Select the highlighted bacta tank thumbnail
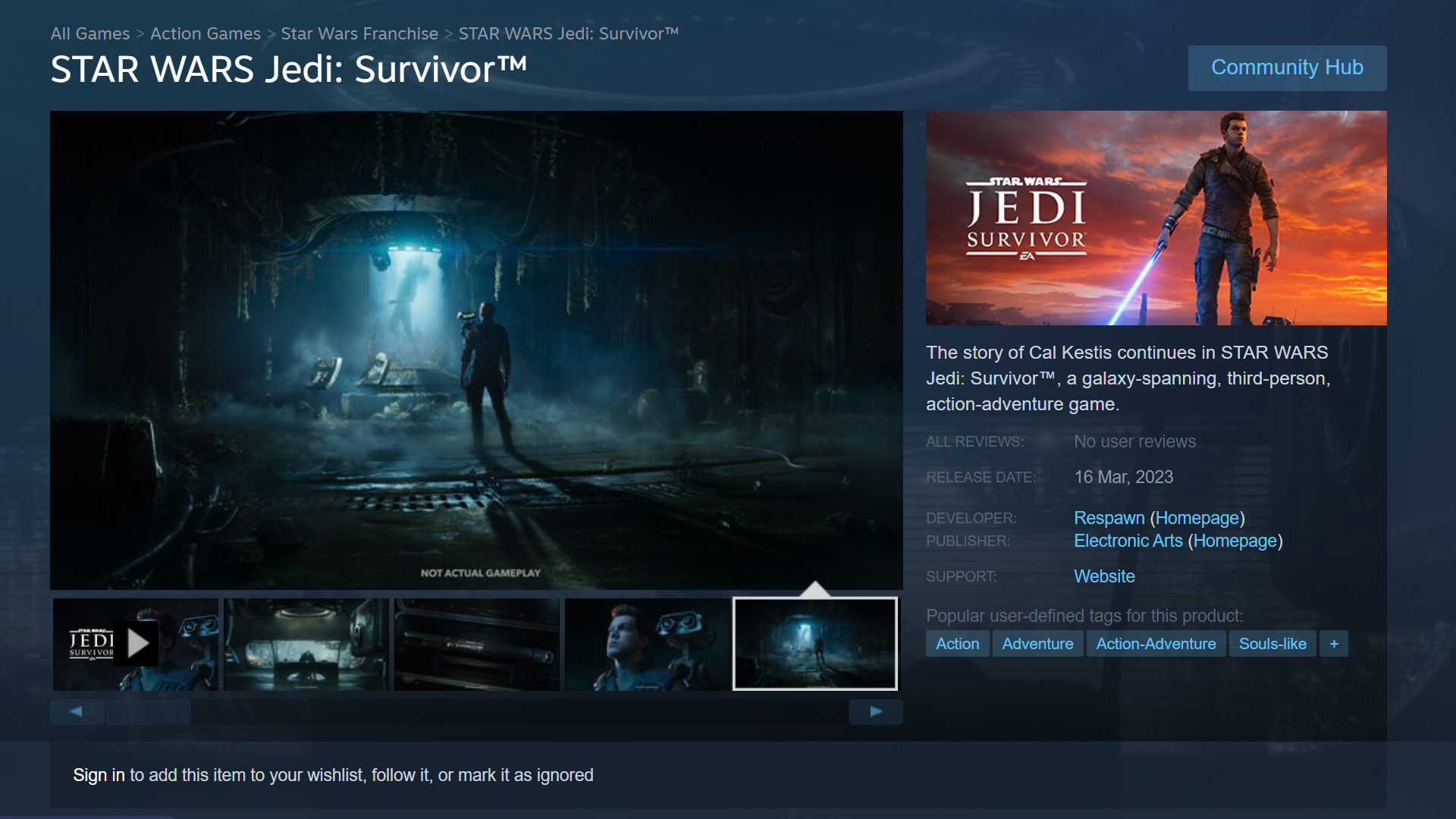1456x819 pixels. 815,644
